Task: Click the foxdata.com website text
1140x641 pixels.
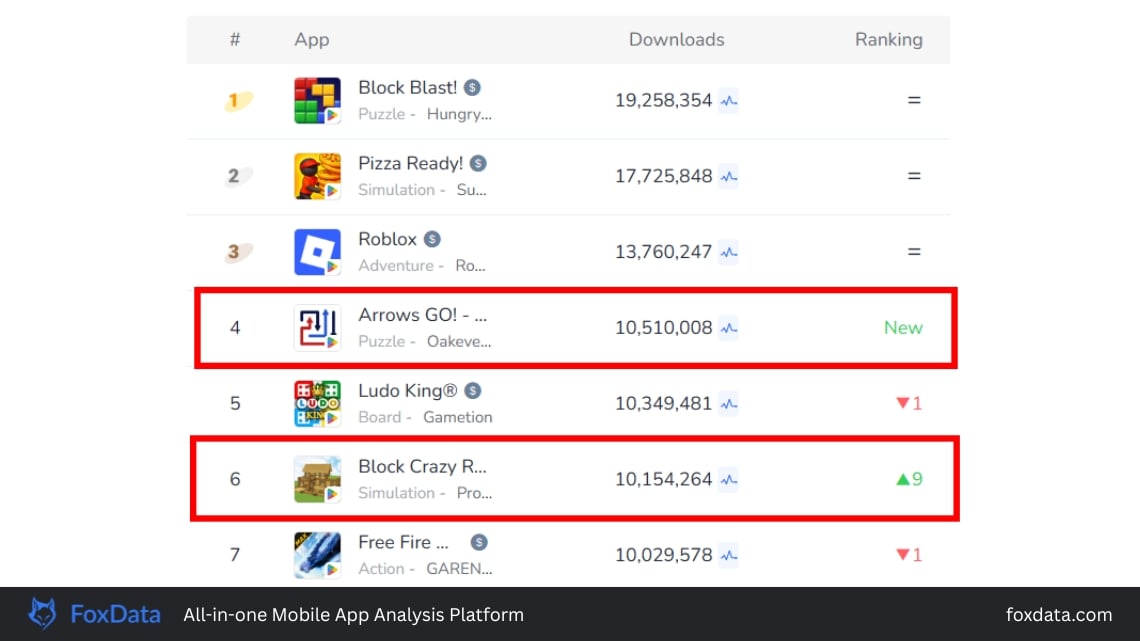Action: tap(1059, 615)
